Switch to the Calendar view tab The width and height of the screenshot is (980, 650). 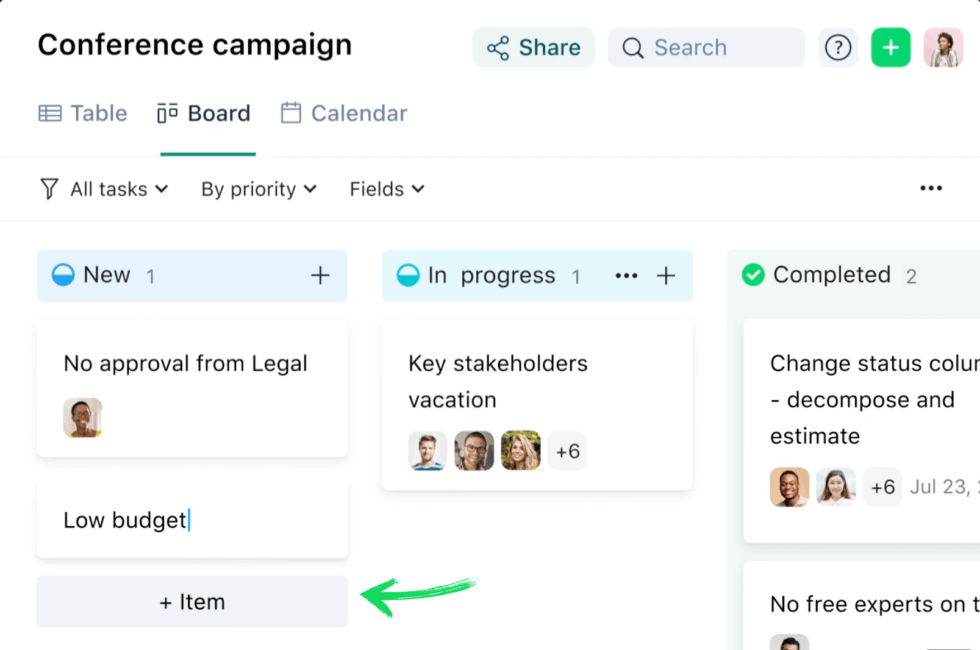(x=343, y=113)
